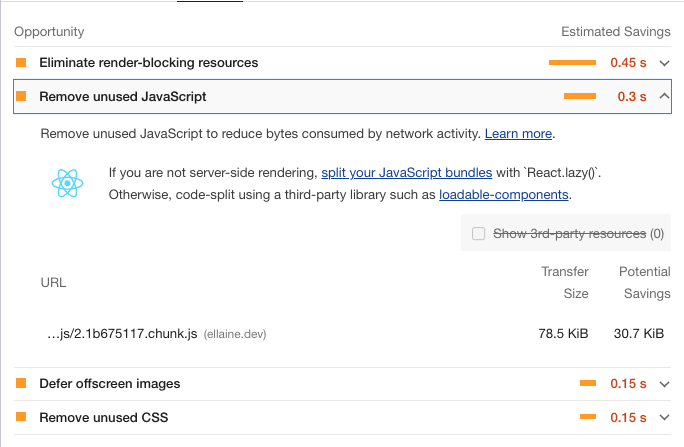The image size is (684, 447).
Task: Click savings bar for Remove unused CSS
Action: (x=588, y=417)
